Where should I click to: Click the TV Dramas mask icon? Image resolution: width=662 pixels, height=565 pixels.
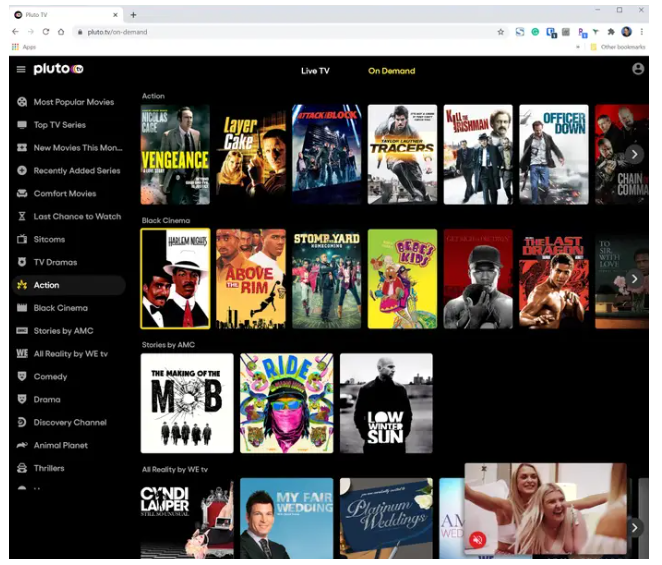point(22,262)
